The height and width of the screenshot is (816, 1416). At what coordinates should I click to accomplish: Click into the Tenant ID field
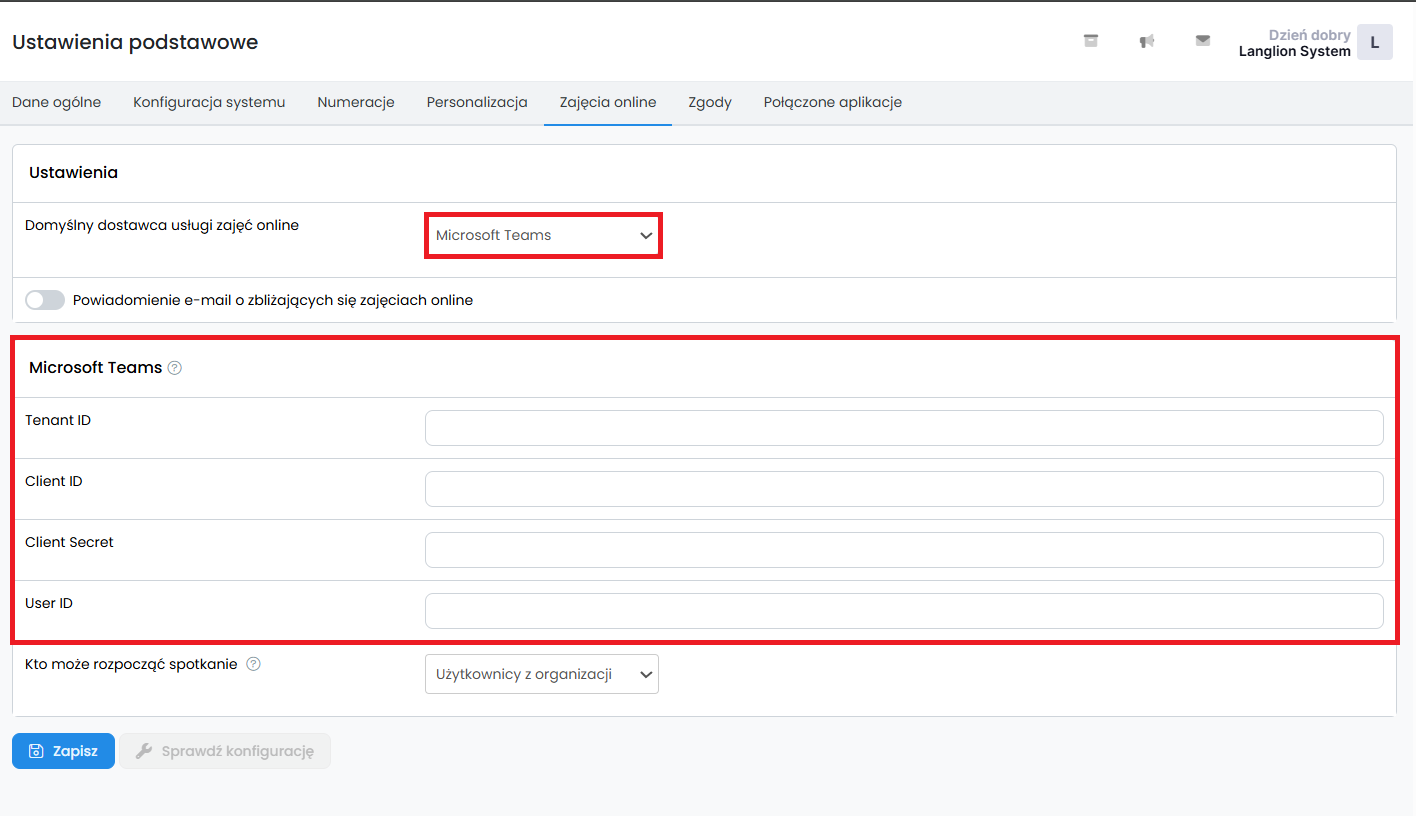pos(904,428)
